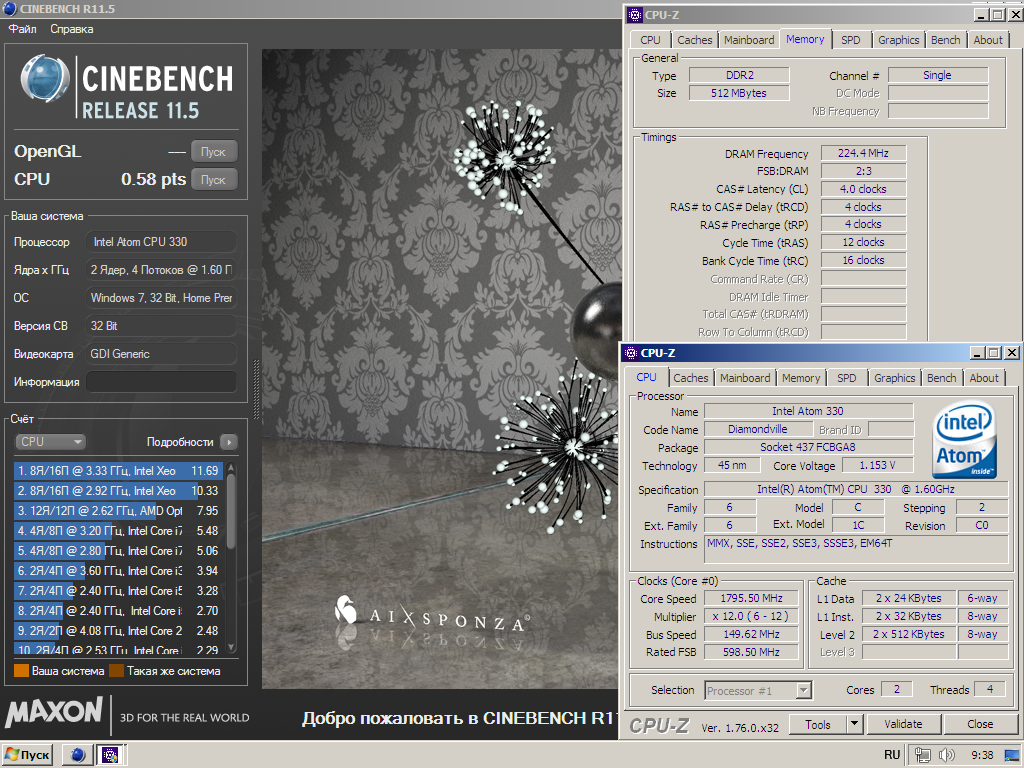
Task: Click the RU language indicator
Action: [x=892, y=755]
